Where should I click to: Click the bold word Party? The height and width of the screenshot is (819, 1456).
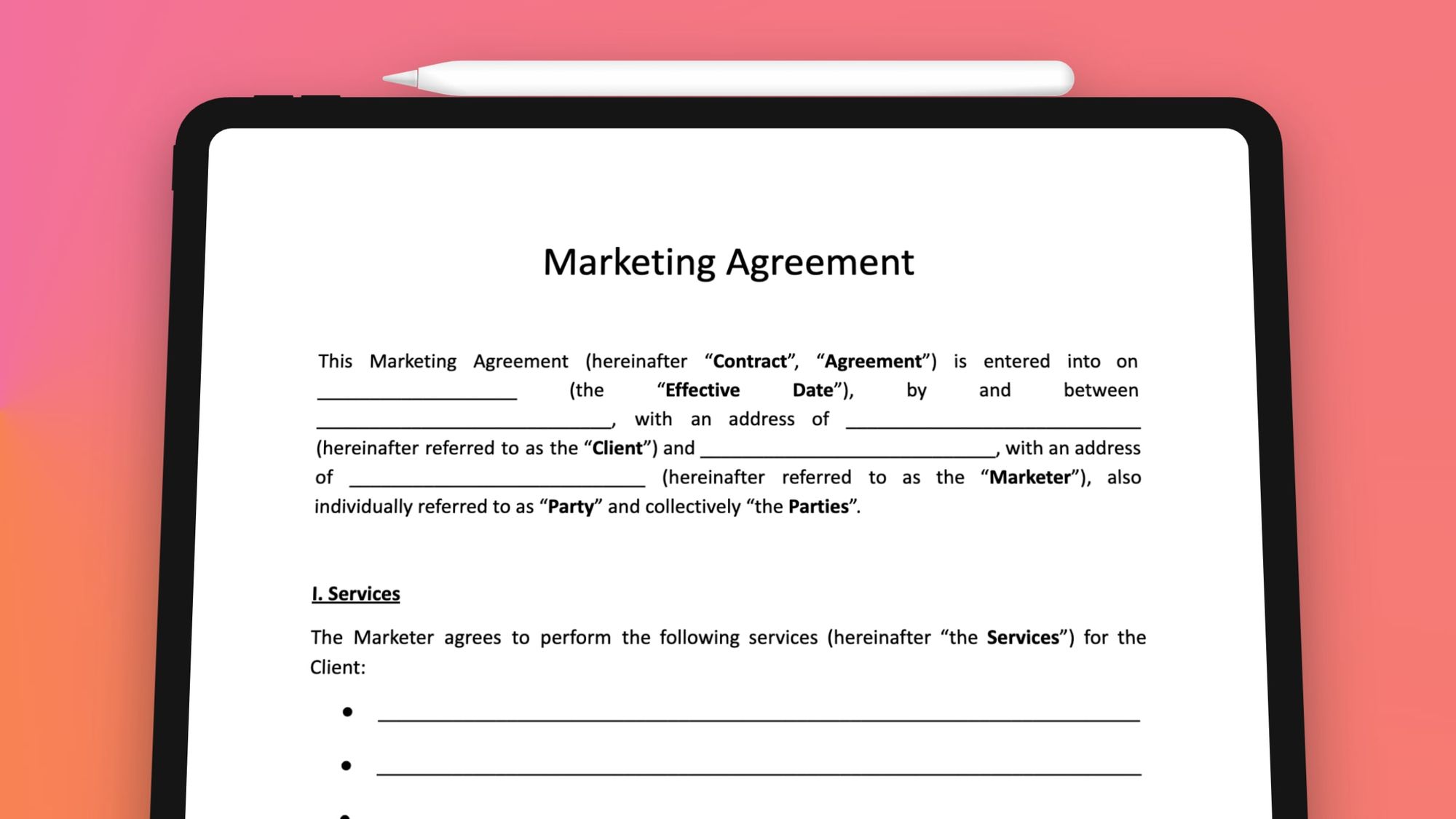tap(574, 506)
